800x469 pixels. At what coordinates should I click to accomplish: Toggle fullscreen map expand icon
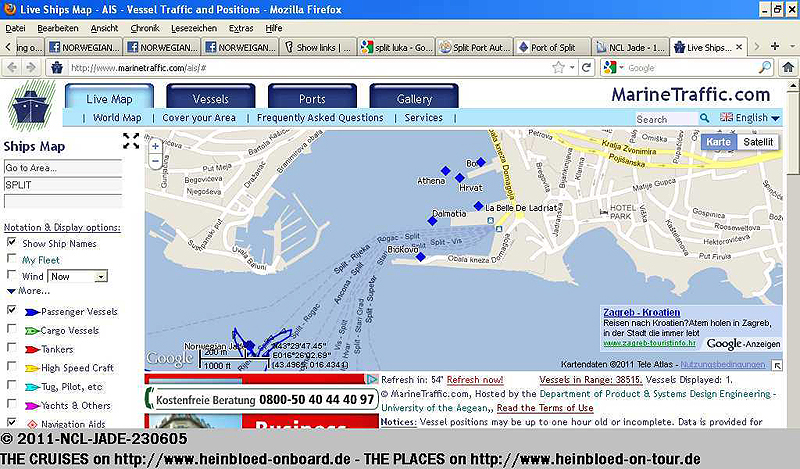131,141
